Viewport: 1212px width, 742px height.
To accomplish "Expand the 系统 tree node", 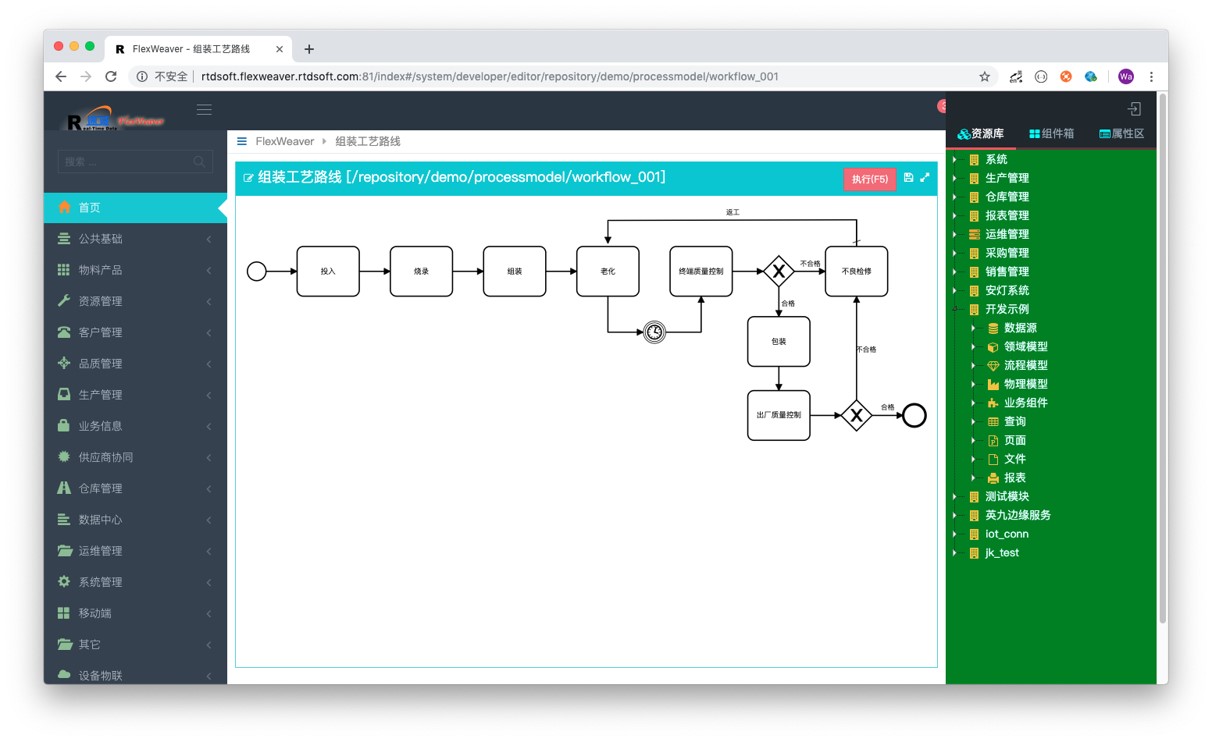I will [955, 160].
